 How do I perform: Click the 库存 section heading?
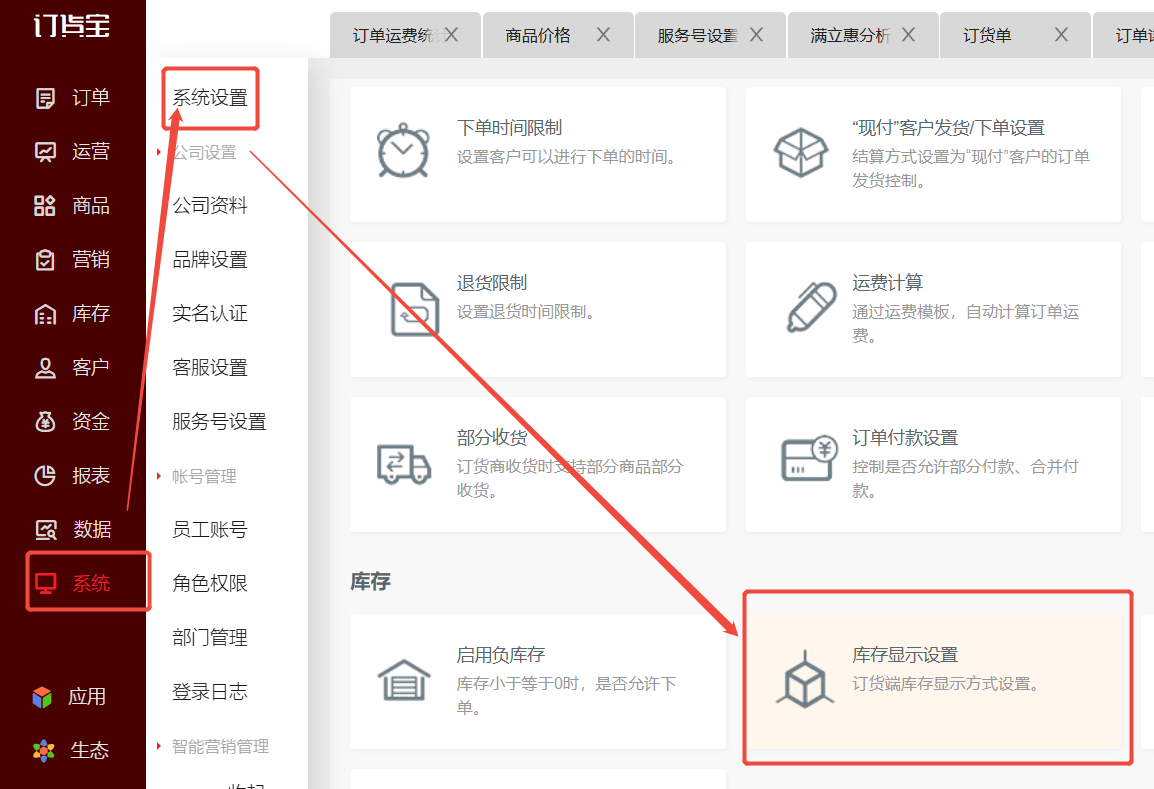click(x=370, y=581)
